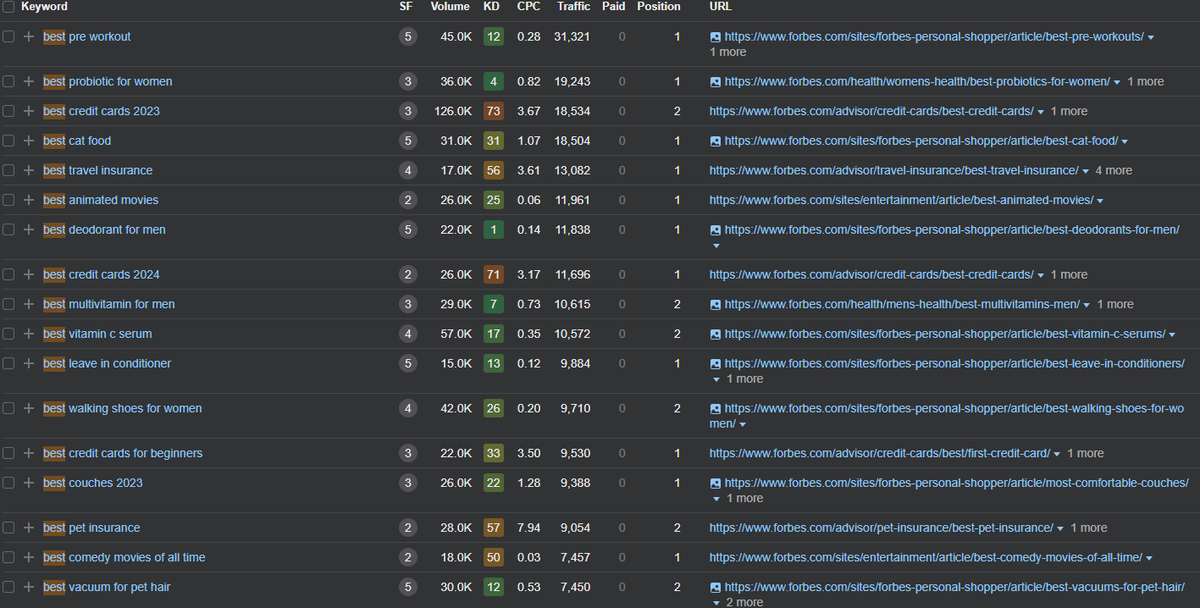Click the SF badge '5' for 'best pre workout'
Screen dimensions: 1200x608
click(407, 37)
